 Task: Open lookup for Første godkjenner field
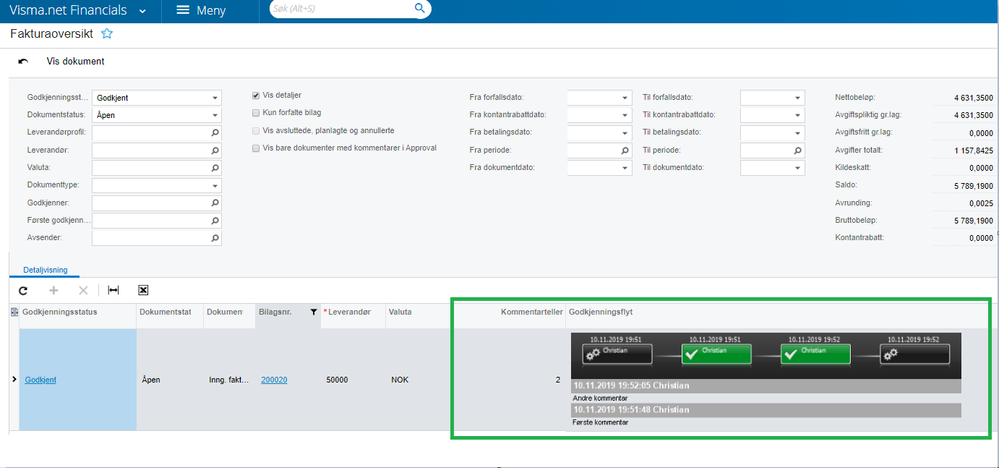[x=215, y=221]
